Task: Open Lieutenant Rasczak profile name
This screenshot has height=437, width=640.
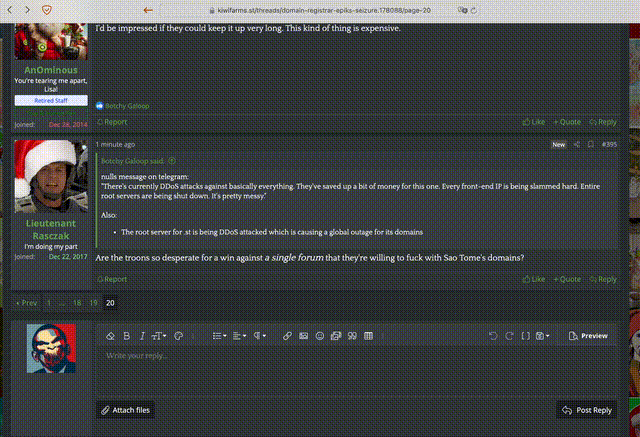Action: (x=51, y=229)
